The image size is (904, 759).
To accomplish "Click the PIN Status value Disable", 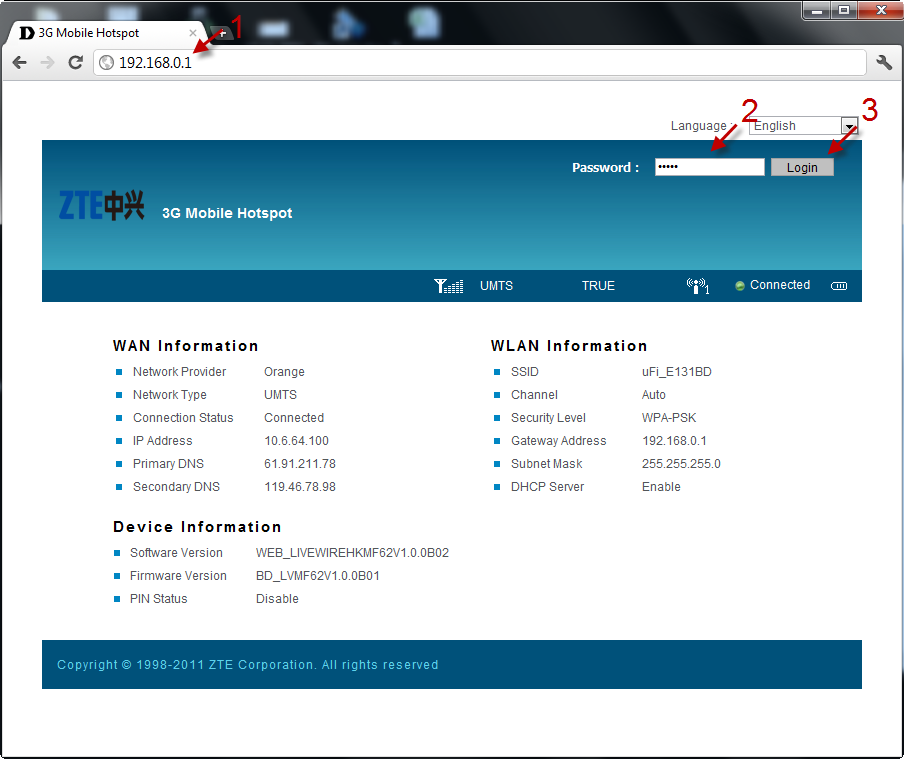I will point(277,599).
